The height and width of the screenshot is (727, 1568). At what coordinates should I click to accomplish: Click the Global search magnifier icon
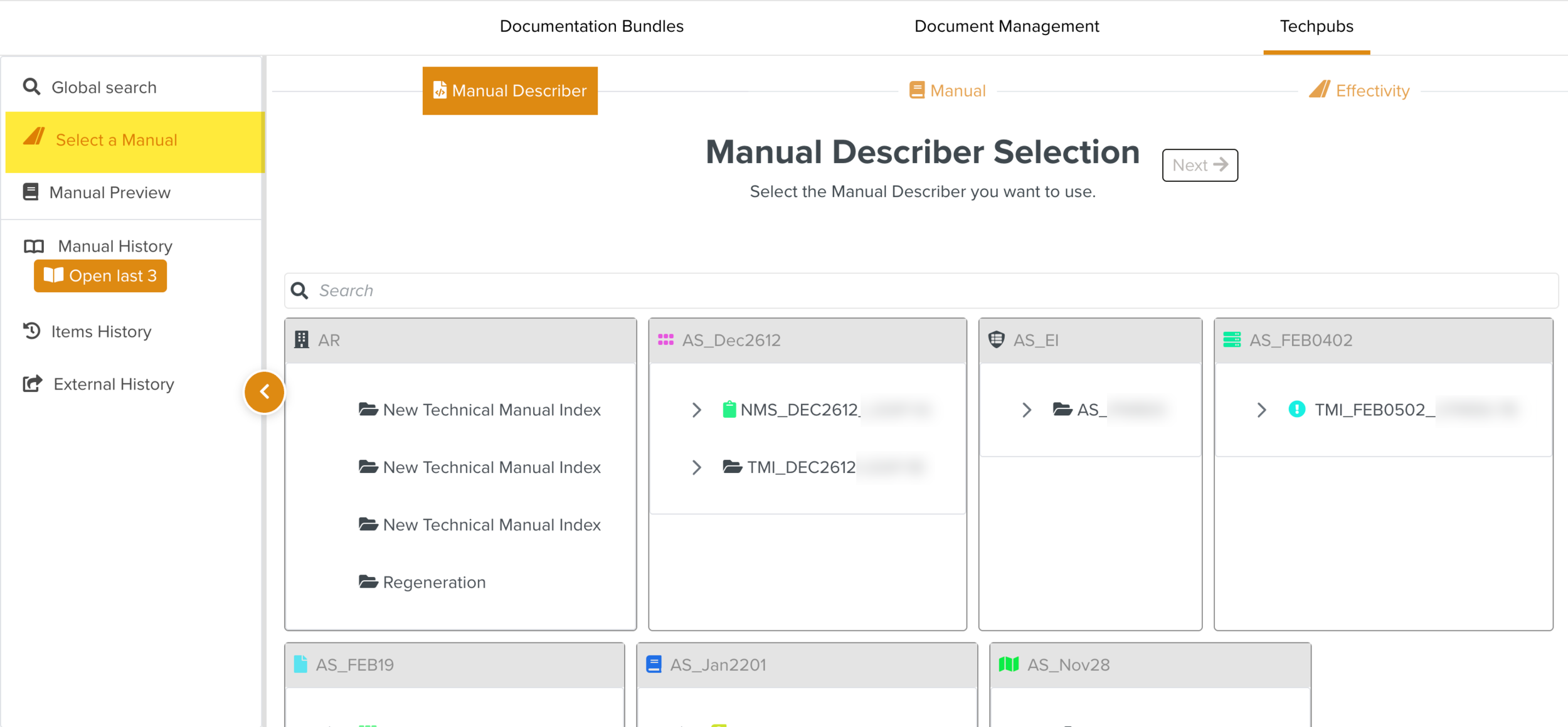[31, 87]
